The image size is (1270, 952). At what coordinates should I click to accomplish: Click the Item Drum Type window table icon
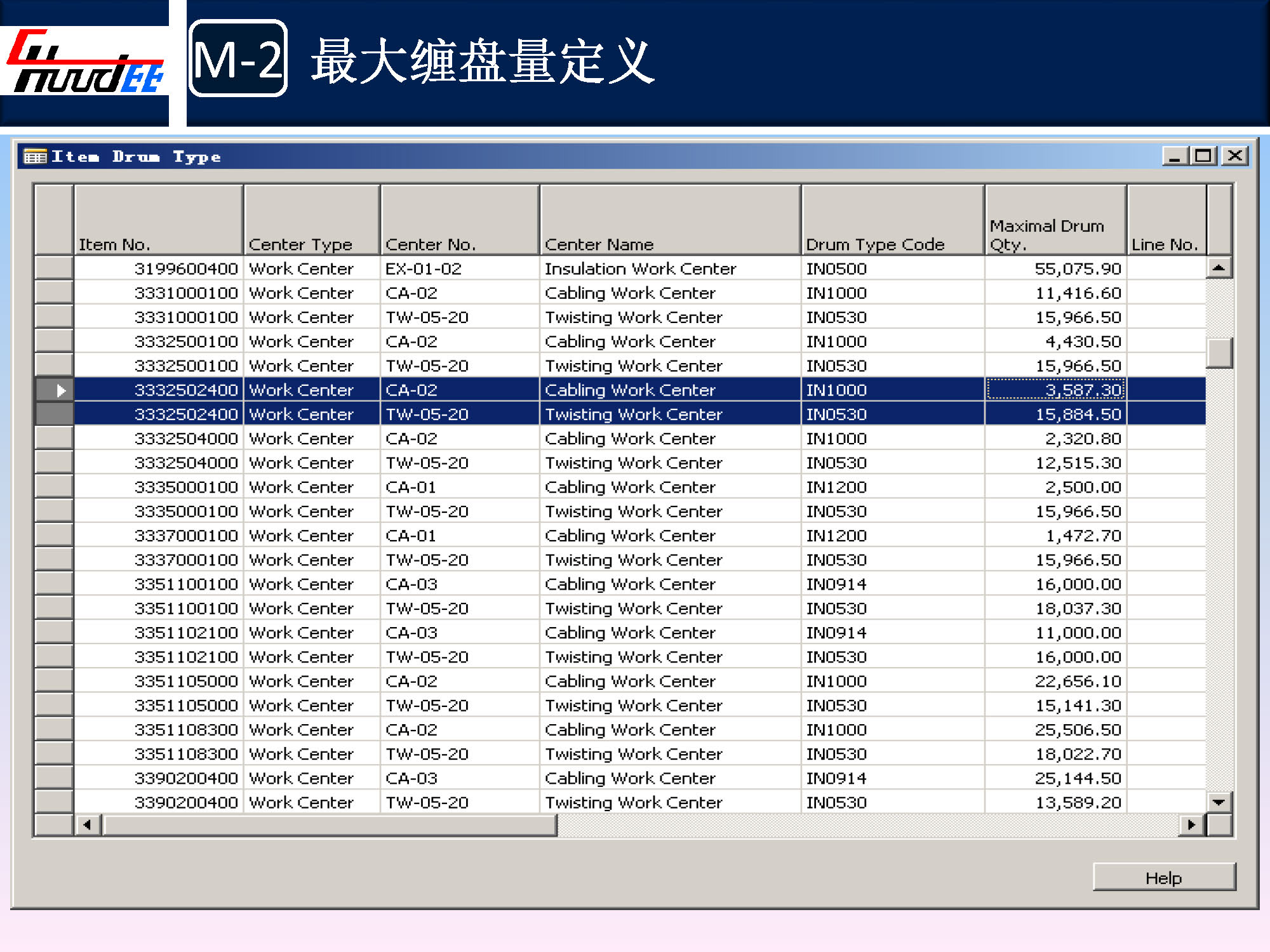(x=35, y=156)
